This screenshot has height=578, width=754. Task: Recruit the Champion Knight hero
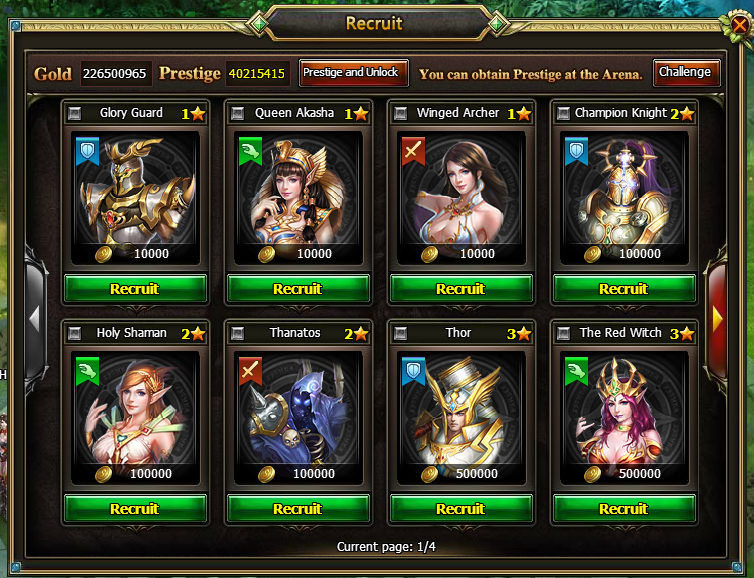coord(624,289)
